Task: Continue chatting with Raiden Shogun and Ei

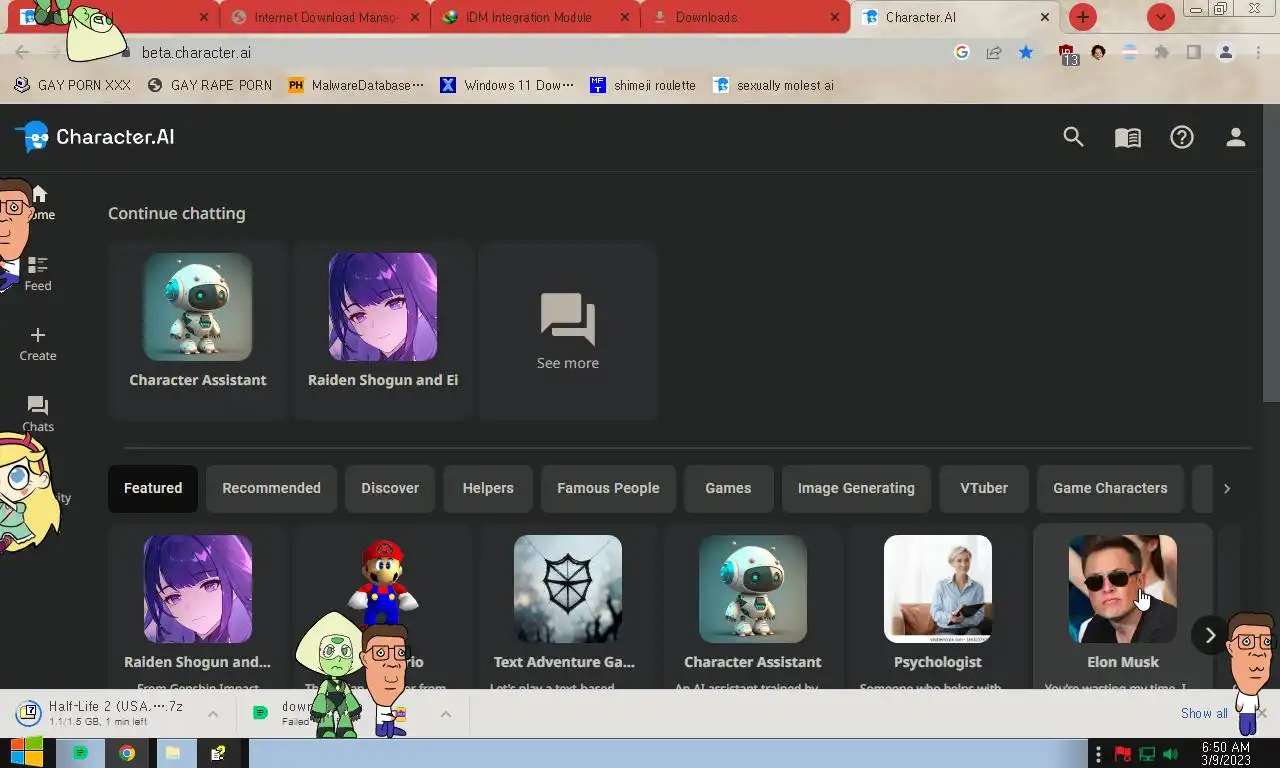Action: point(383,331)
